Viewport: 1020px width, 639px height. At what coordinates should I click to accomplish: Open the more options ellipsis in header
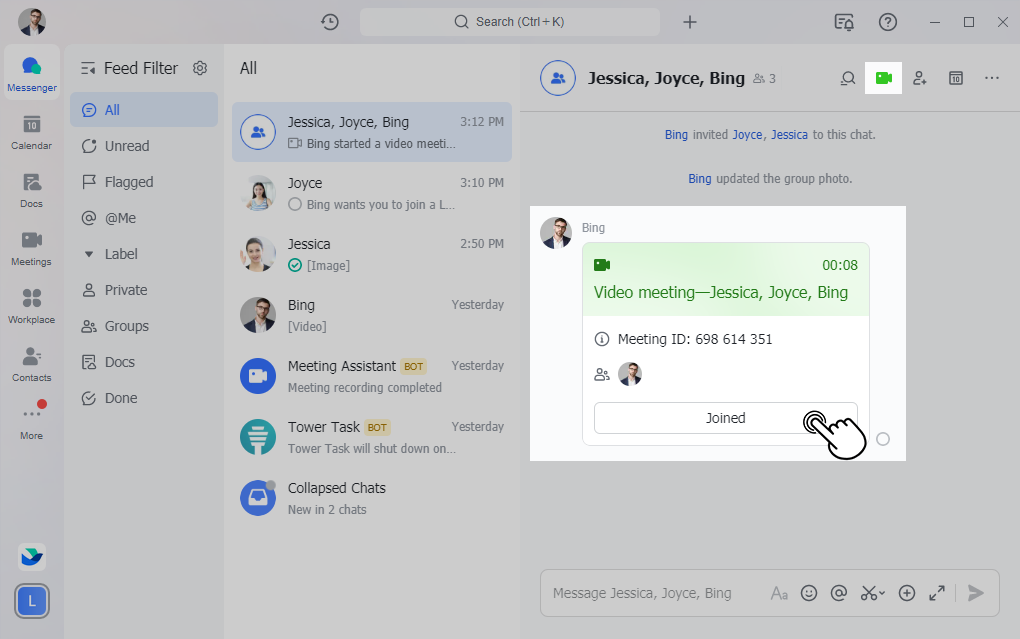point(992,78)
